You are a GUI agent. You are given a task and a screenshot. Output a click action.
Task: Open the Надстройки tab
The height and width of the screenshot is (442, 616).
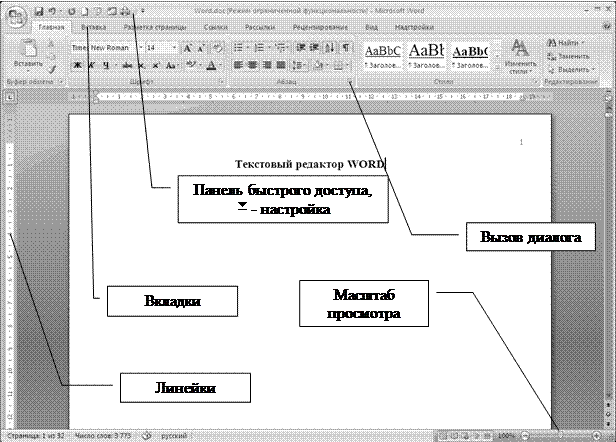tap(414, 27)
